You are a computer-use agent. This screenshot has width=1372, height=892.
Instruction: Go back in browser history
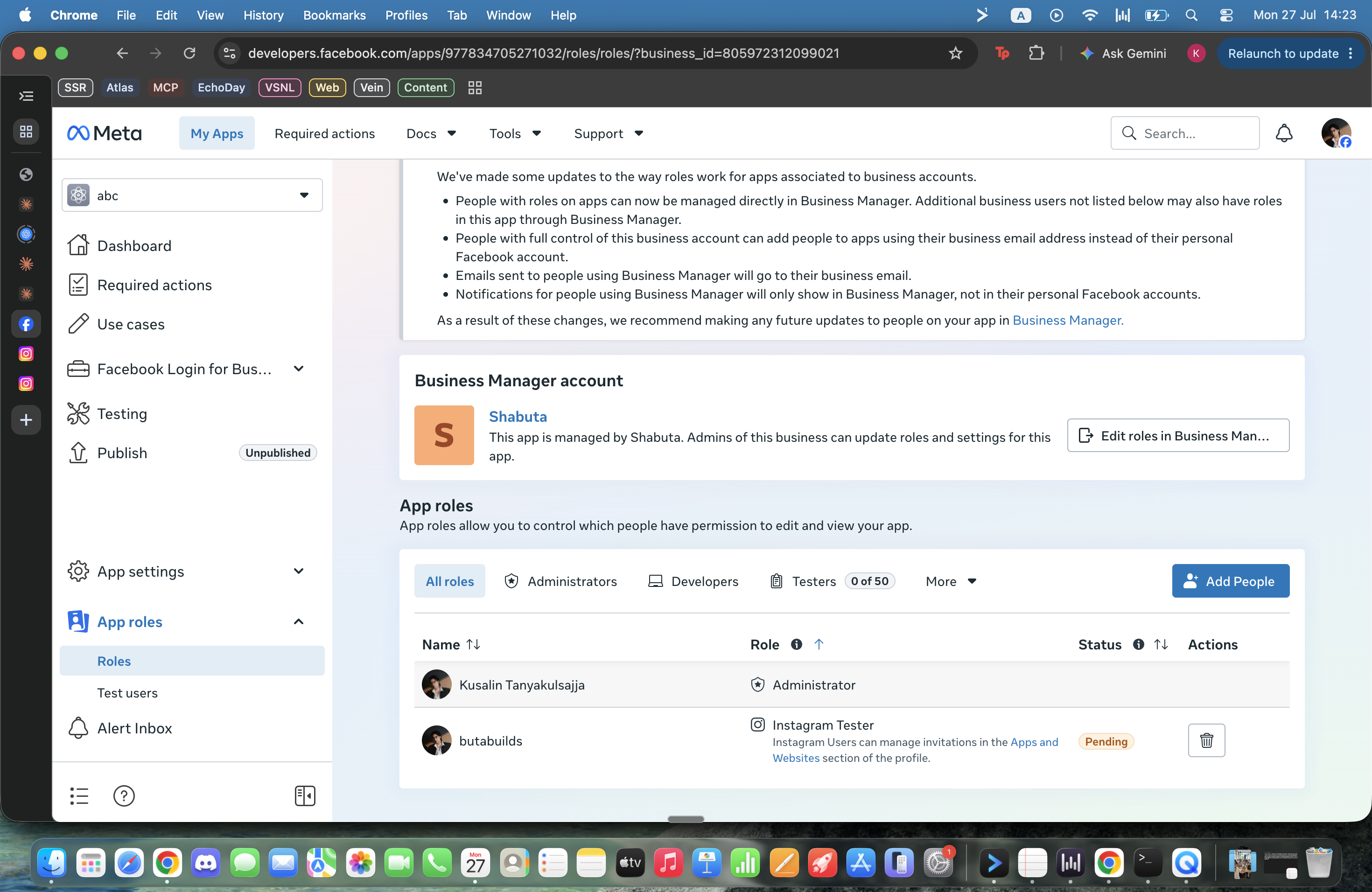122,53
